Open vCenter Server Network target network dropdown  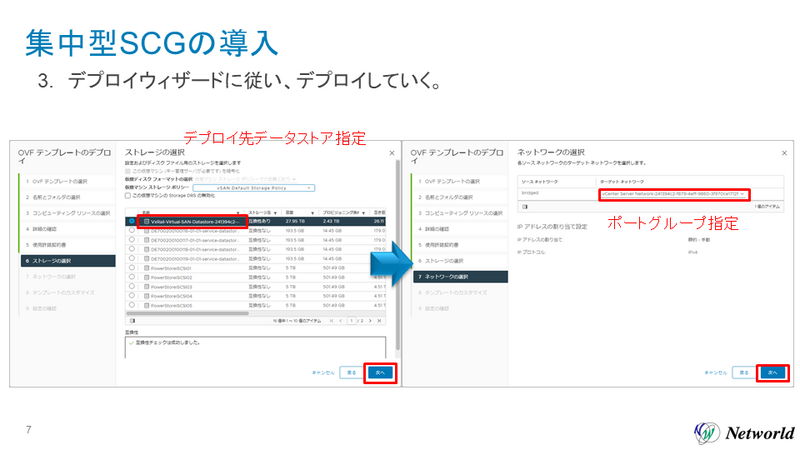point(674,194)
